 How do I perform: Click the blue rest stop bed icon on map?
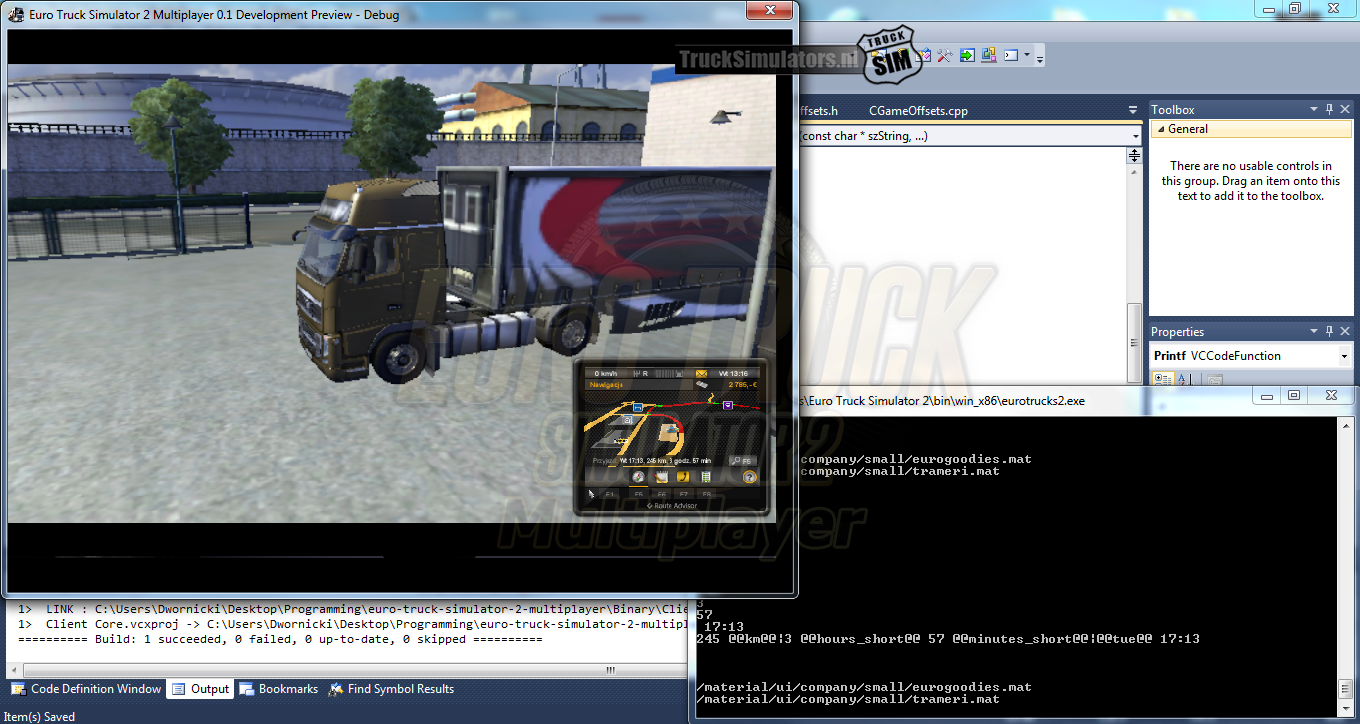(638, 407)
